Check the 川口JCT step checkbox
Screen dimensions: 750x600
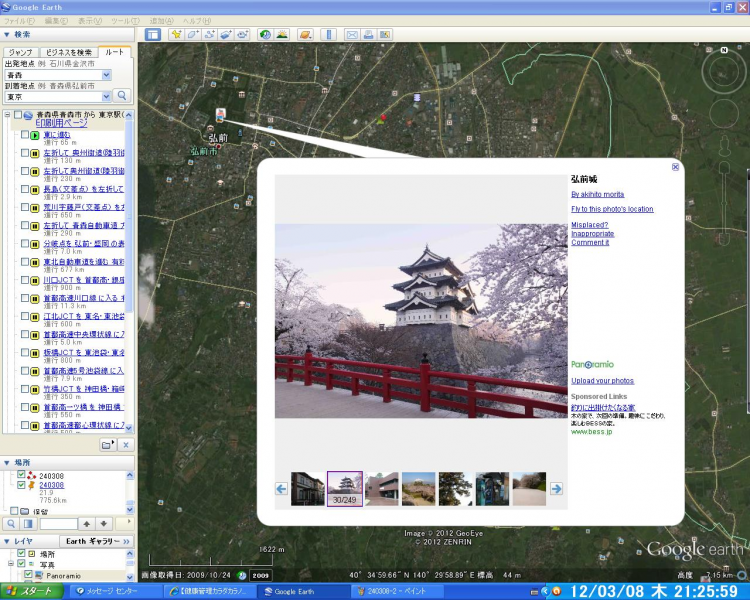24,280
